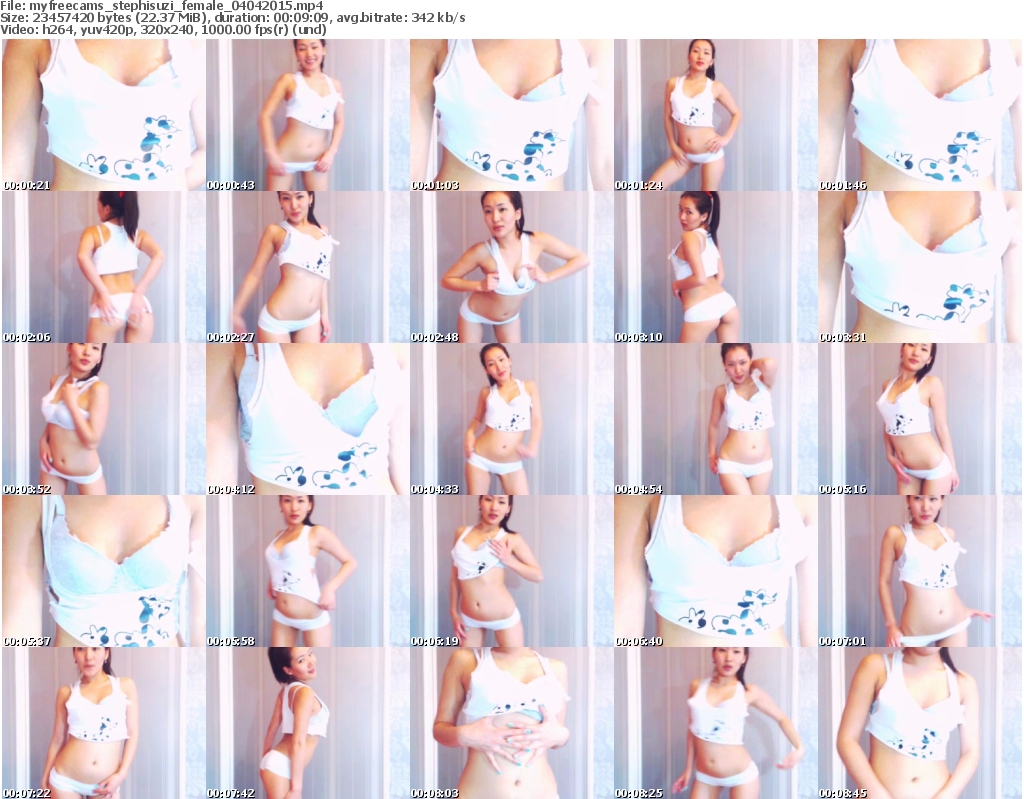This screenshot has width=1024, height=799.
Task: Open the frame at 00:04:54
Action: pos(715,419)
